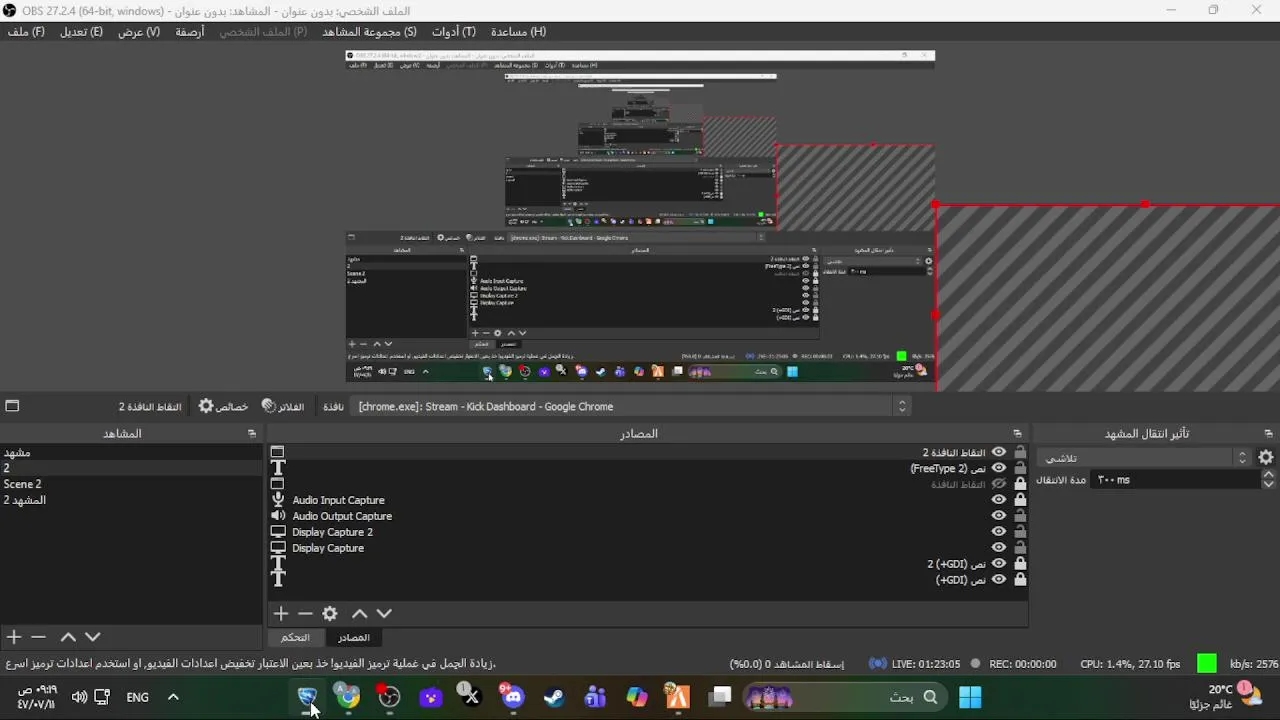
Task: Add a new scene with plus icon
Action: (14, 637)
